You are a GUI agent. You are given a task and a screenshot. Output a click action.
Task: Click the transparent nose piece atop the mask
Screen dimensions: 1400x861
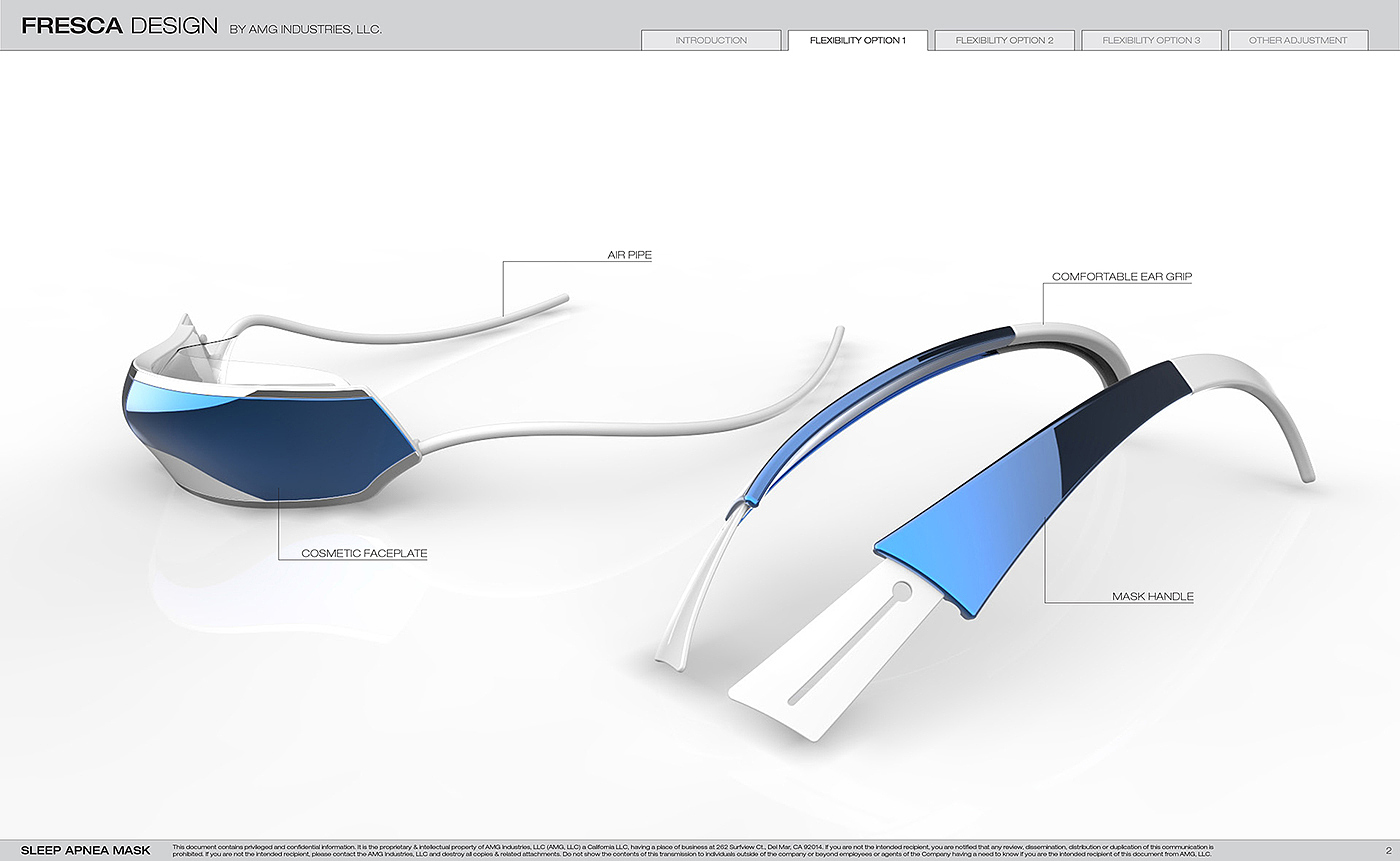(x=195, y=343)
